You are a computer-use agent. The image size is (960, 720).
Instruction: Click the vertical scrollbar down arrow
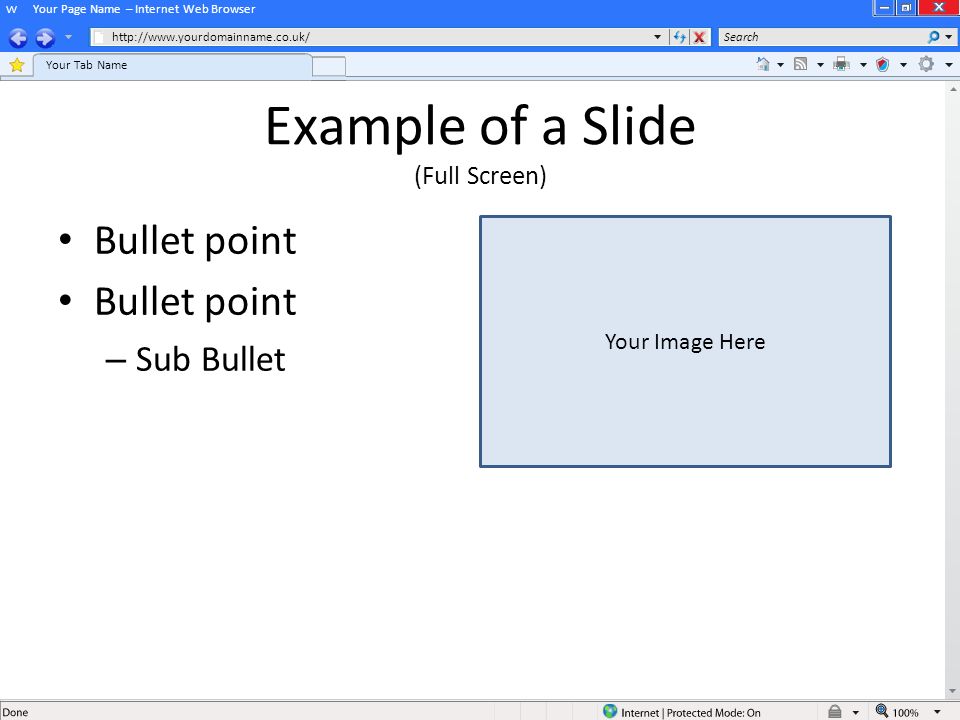click(x=953, y=691)
